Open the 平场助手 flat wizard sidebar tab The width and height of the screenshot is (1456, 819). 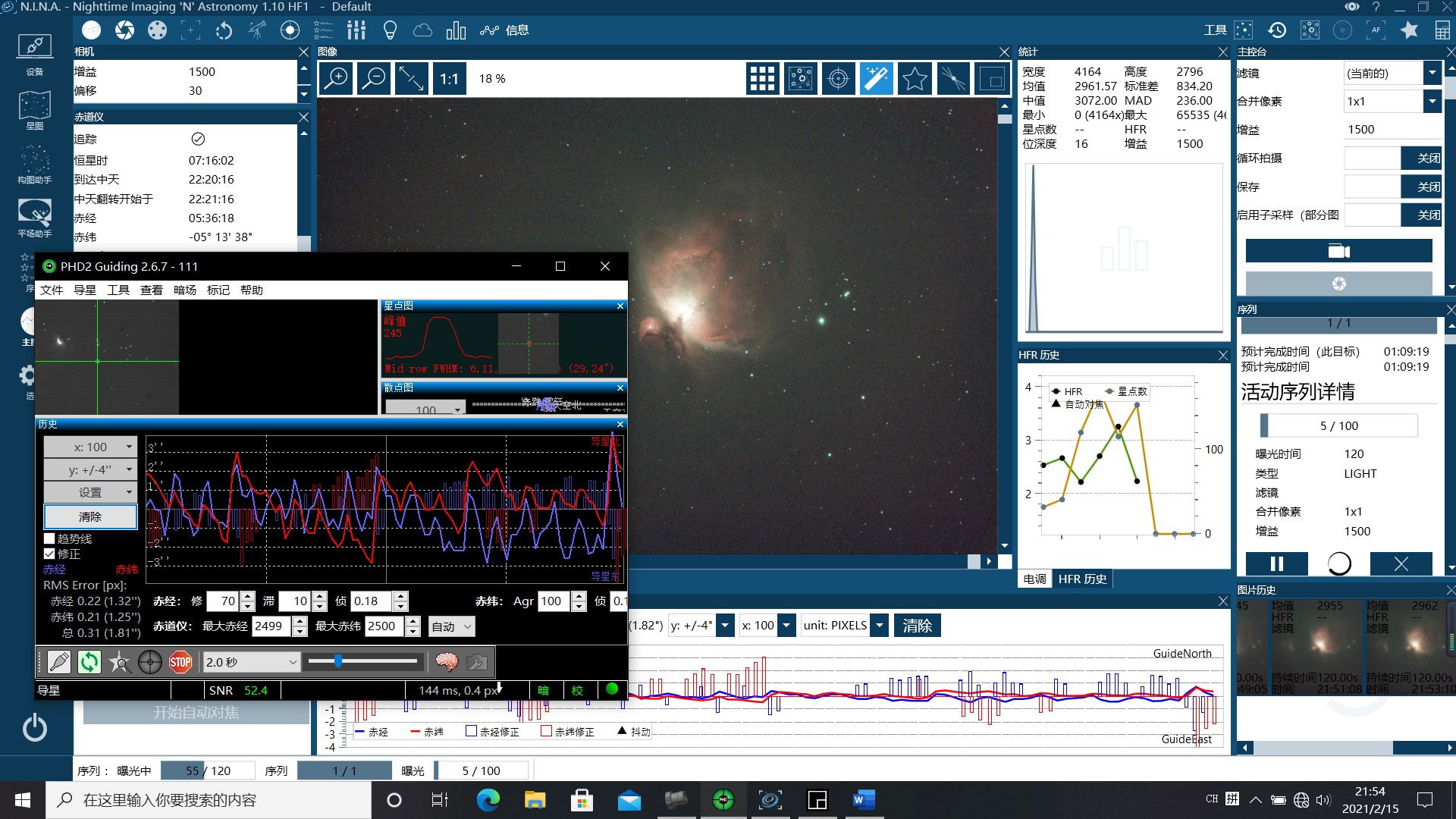click(35, 218)
